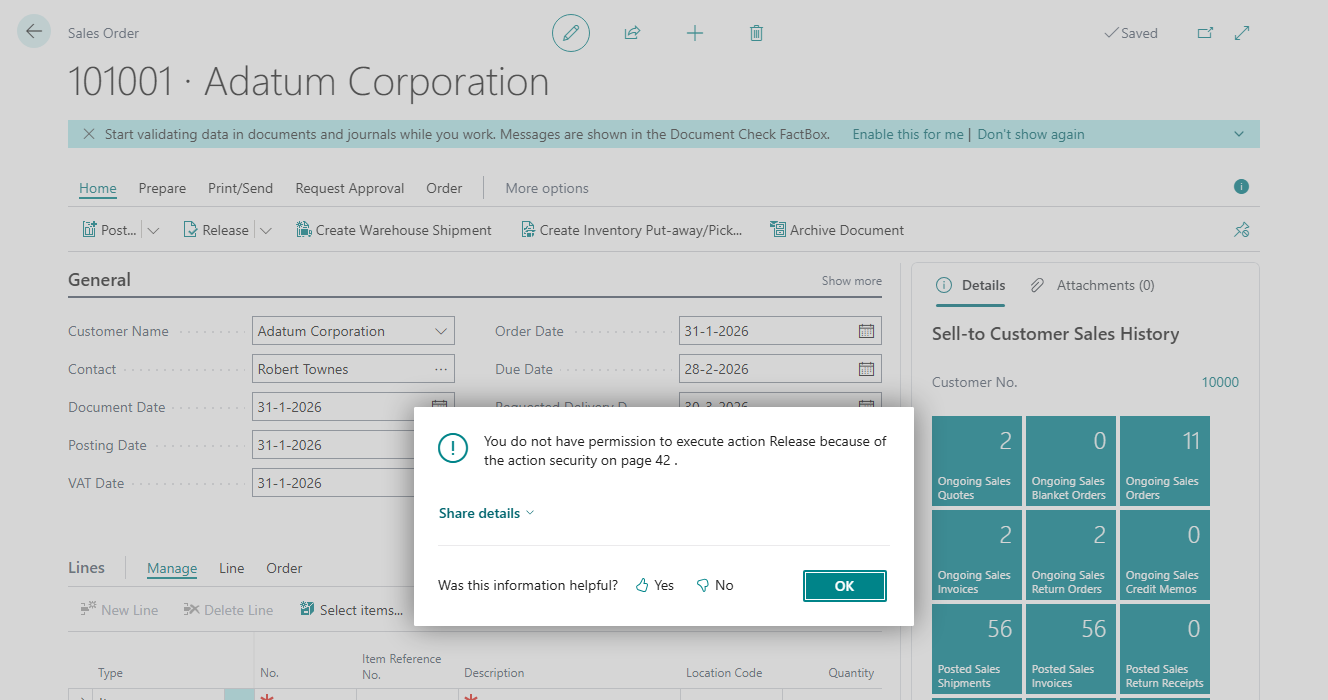
Task: Open the Manage tab in Lines
Action: 172,568
